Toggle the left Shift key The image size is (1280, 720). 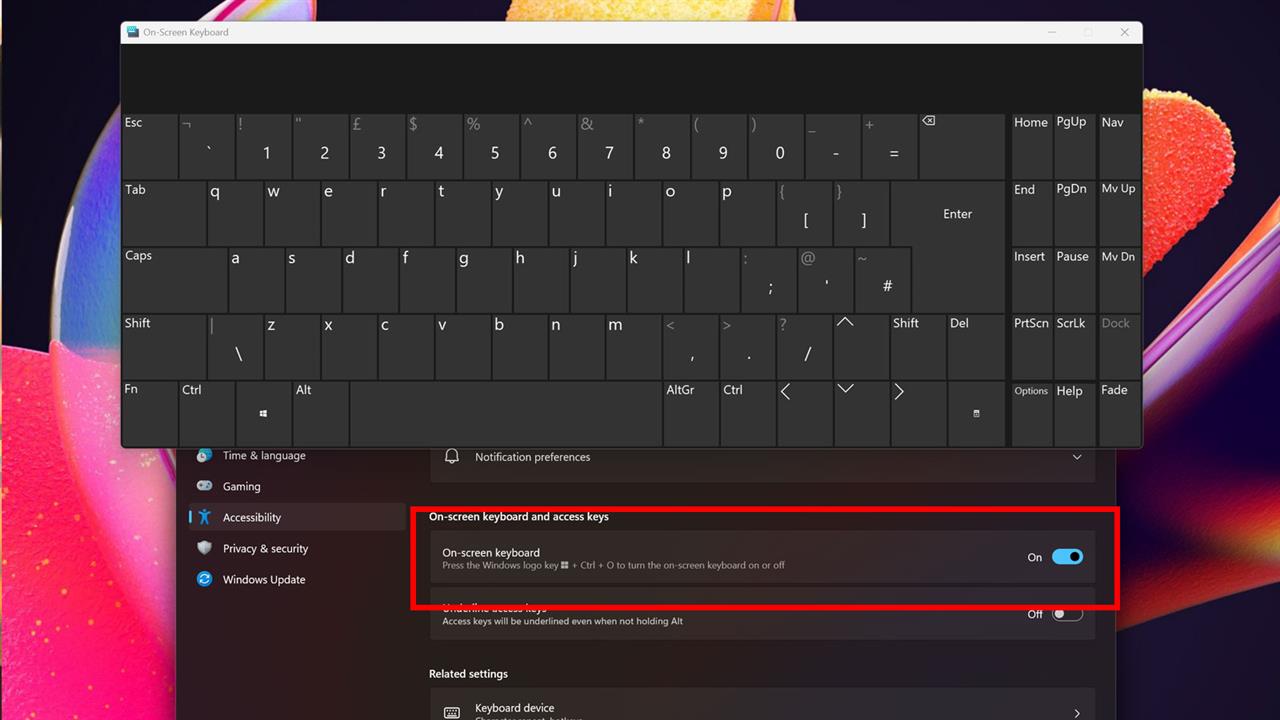(x=164, y=346)
